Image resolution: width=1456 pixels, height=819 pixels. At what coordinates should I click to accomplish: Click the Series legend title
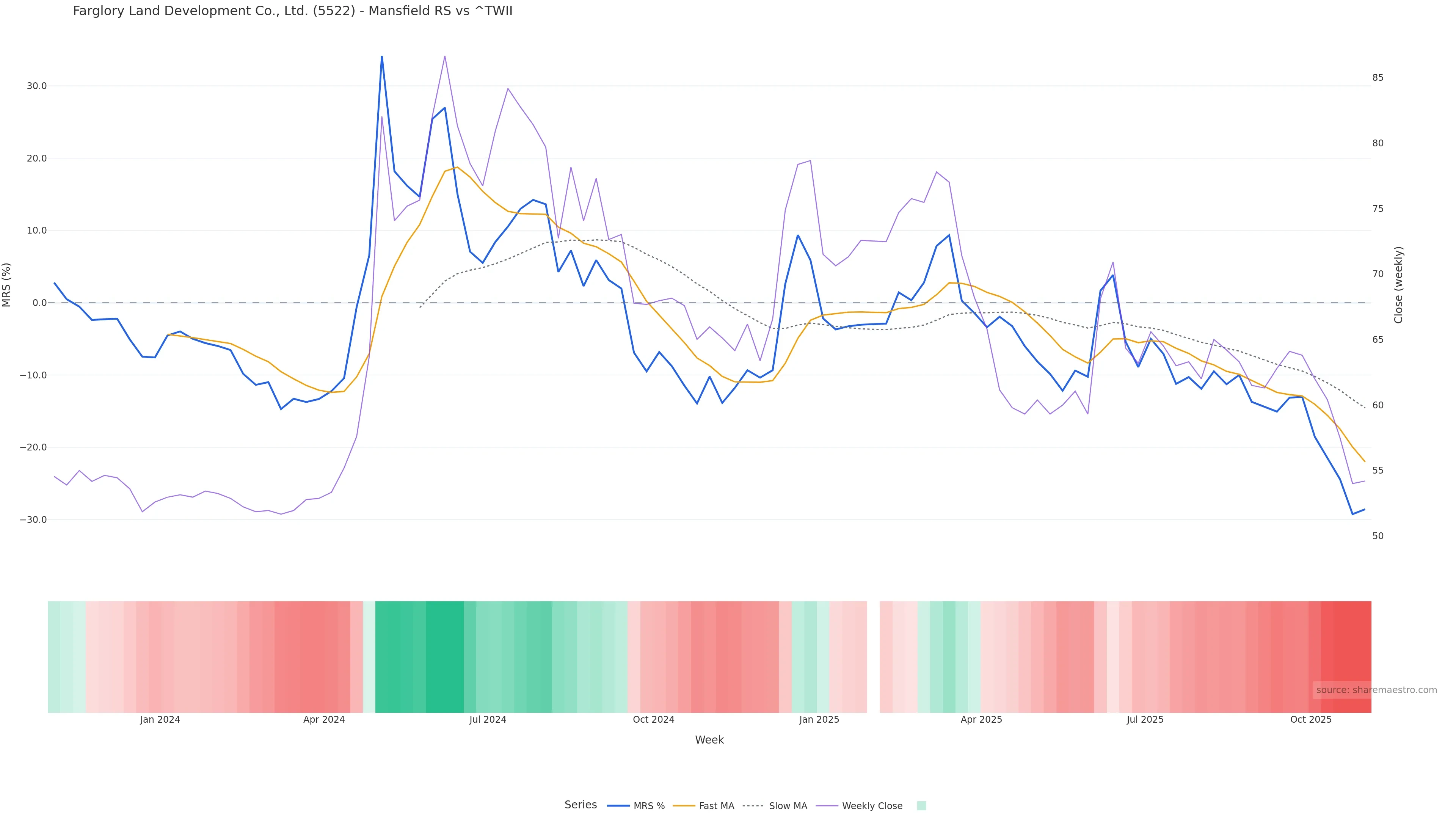pos(581,805)
